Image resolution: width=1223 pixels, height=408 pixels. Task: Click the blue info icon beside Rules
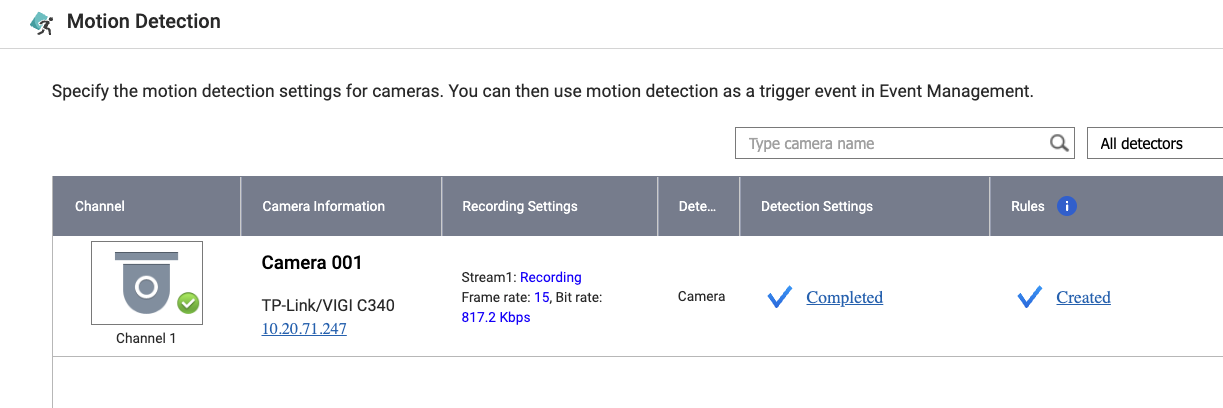[x=1066, y=206]
